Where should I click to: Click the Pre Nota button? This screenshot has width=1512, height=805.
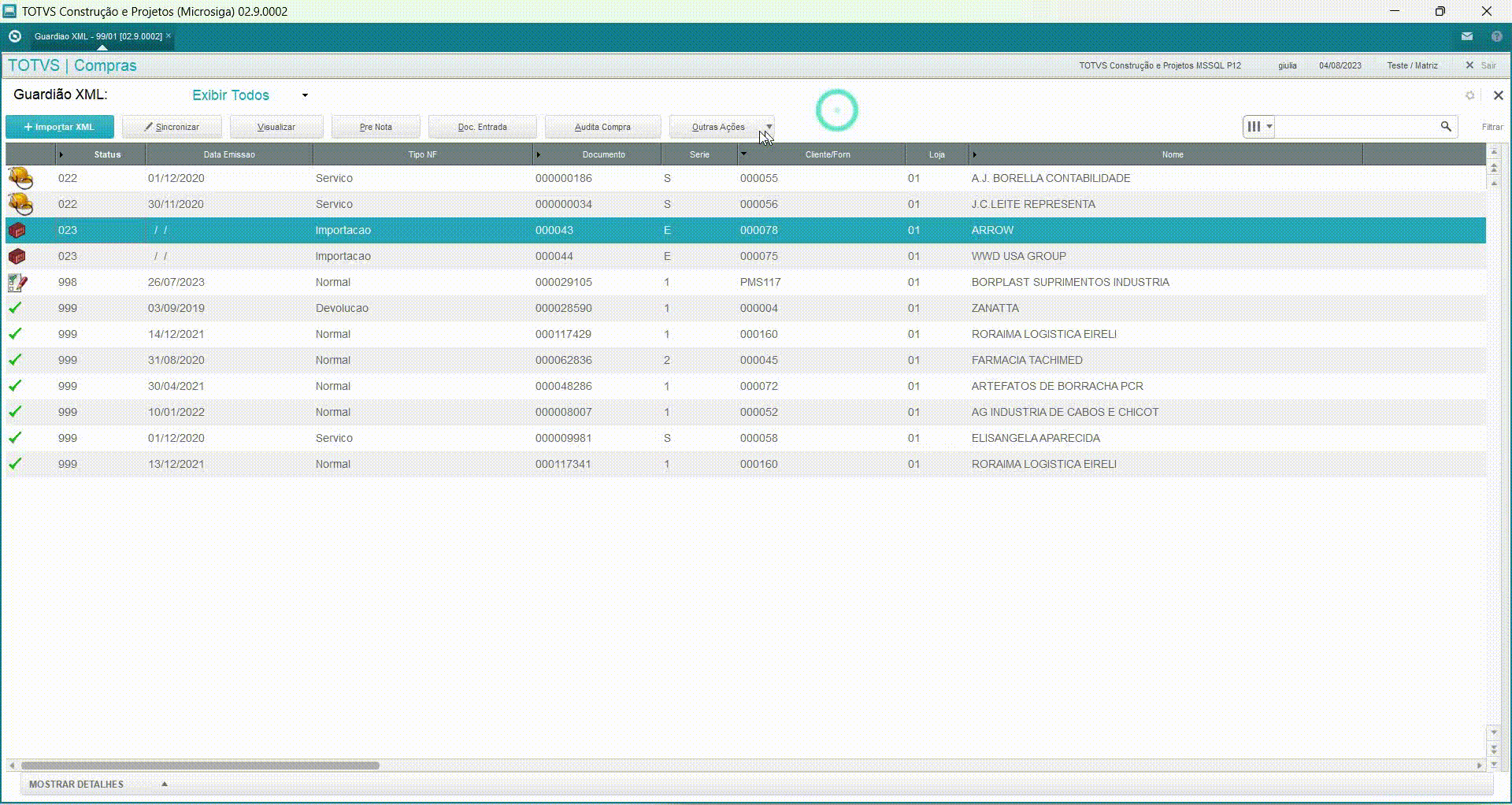pyautogui.click(x=376, y=127)
